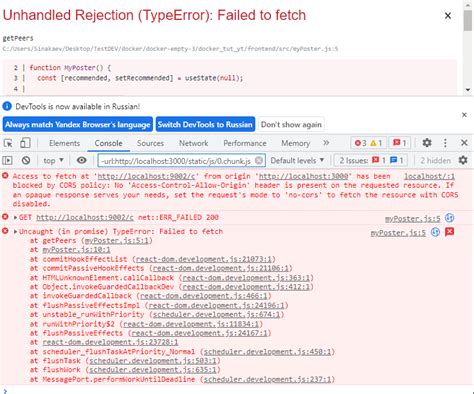Clear console with the ban icon

[26, 161]
